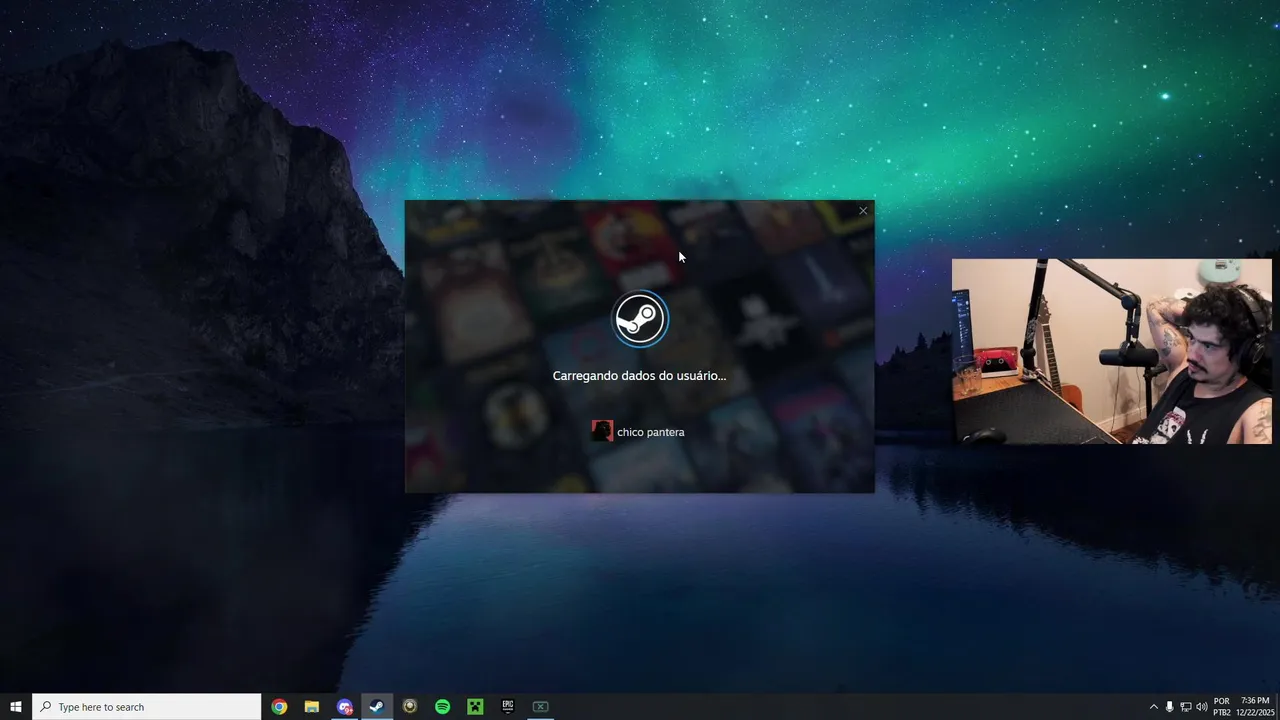Show hidden system tray icons
The height and width of the screenshot is (720, 1280).
[x=1153, y=707]
